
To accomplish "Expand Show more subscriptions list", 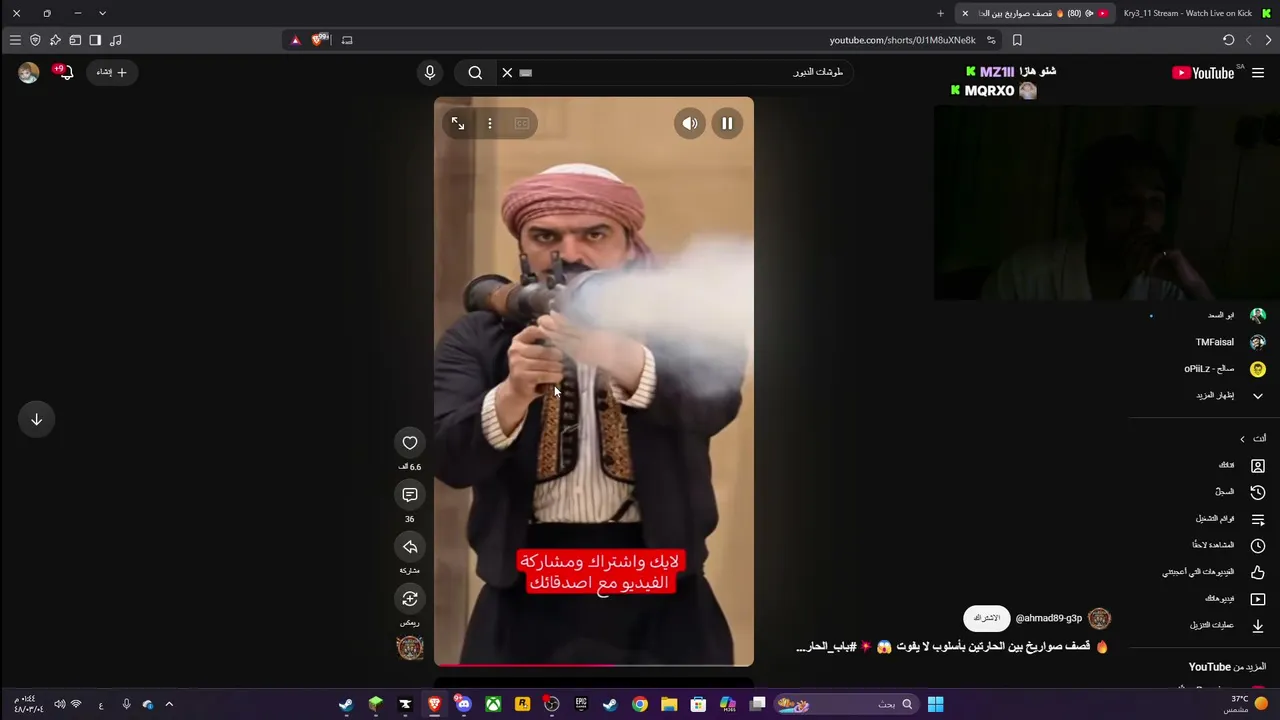I will [1229, 396].
